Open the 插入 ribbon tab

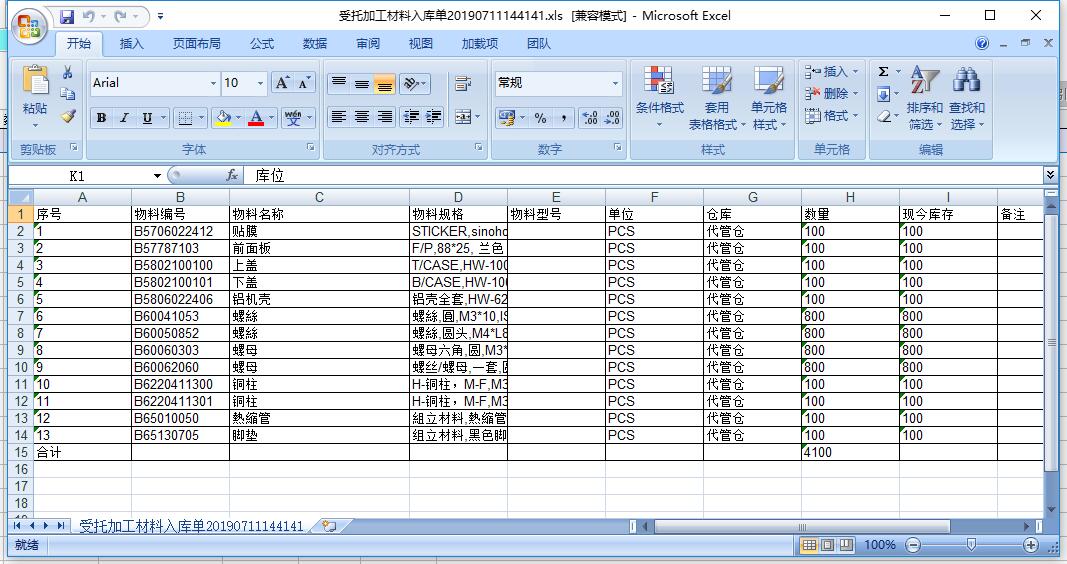(131, 44)
